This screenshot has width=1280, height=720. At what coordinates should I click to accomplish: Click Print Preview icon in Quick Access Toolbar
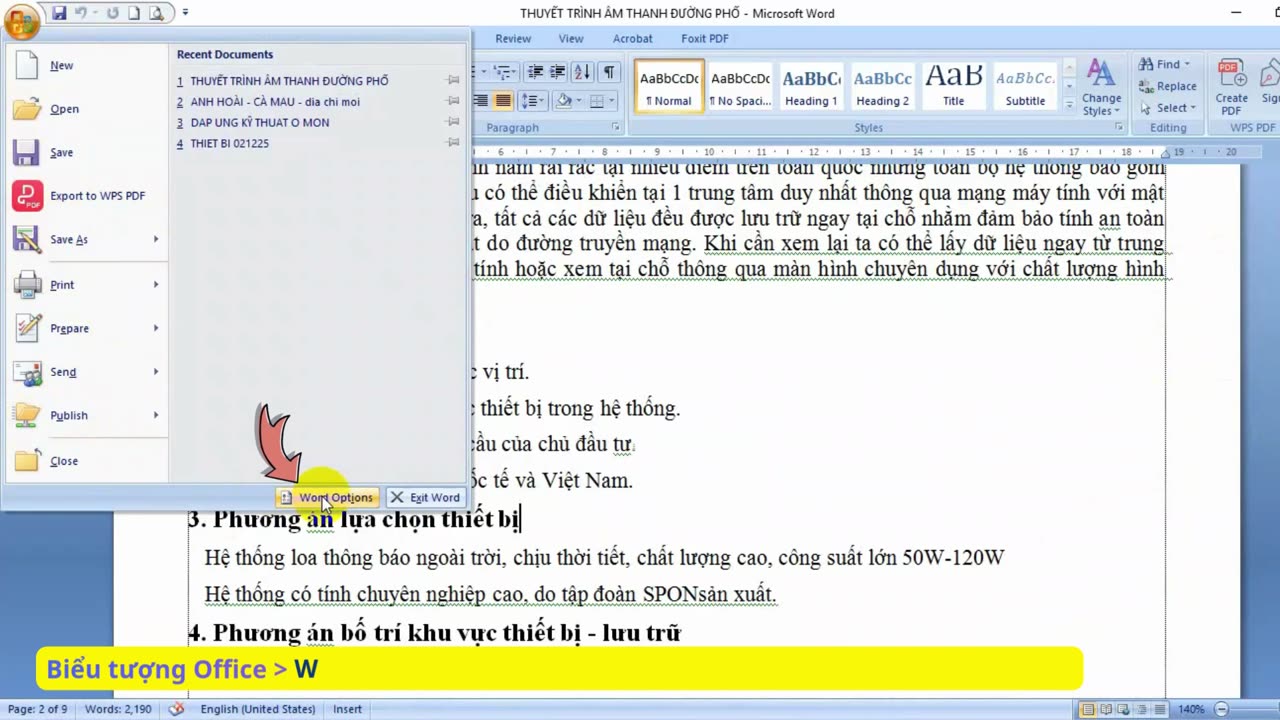[156, 13]
